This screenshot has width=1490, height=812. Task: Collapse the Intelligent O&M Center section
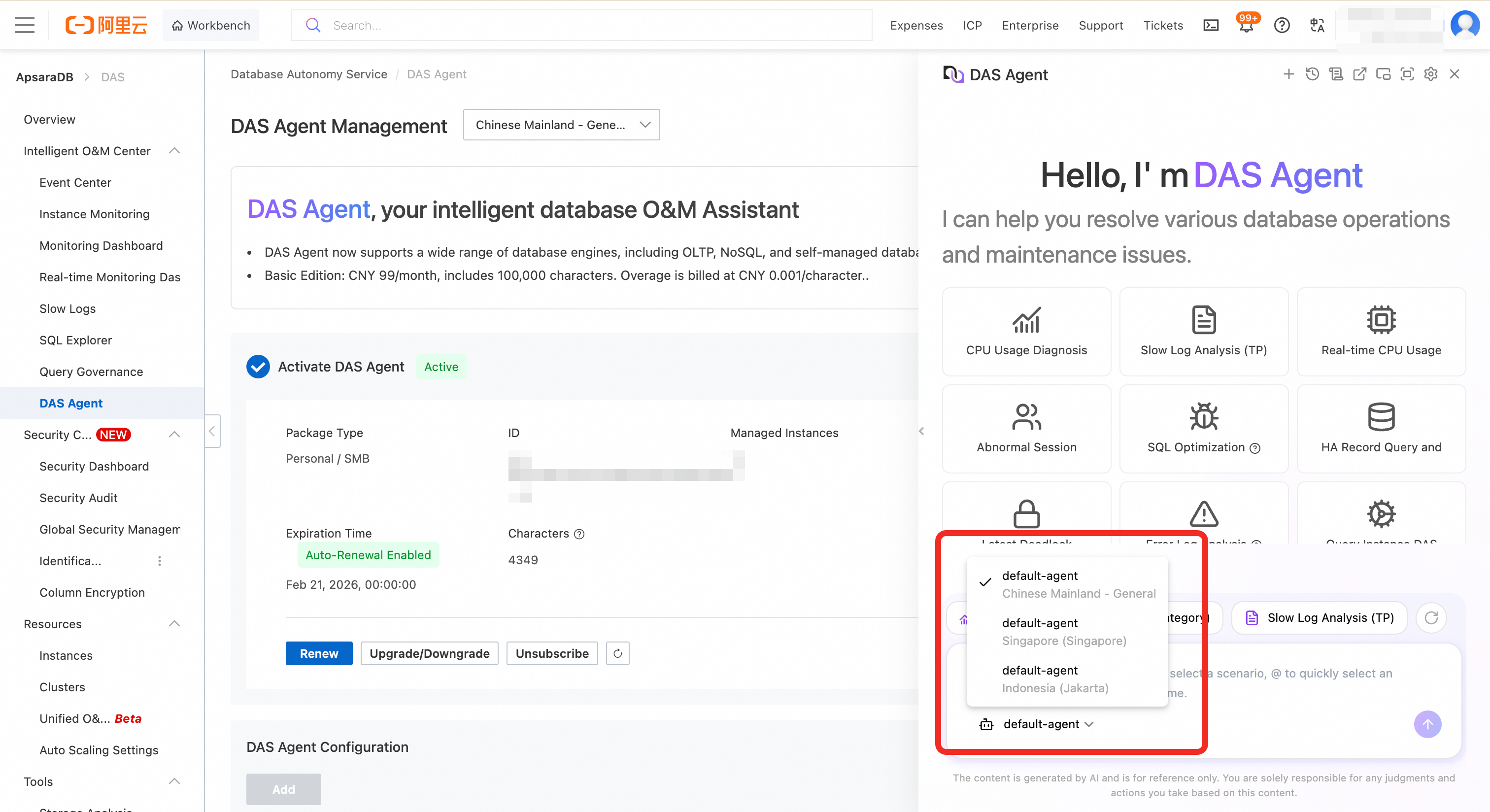(x=174, y=151)
